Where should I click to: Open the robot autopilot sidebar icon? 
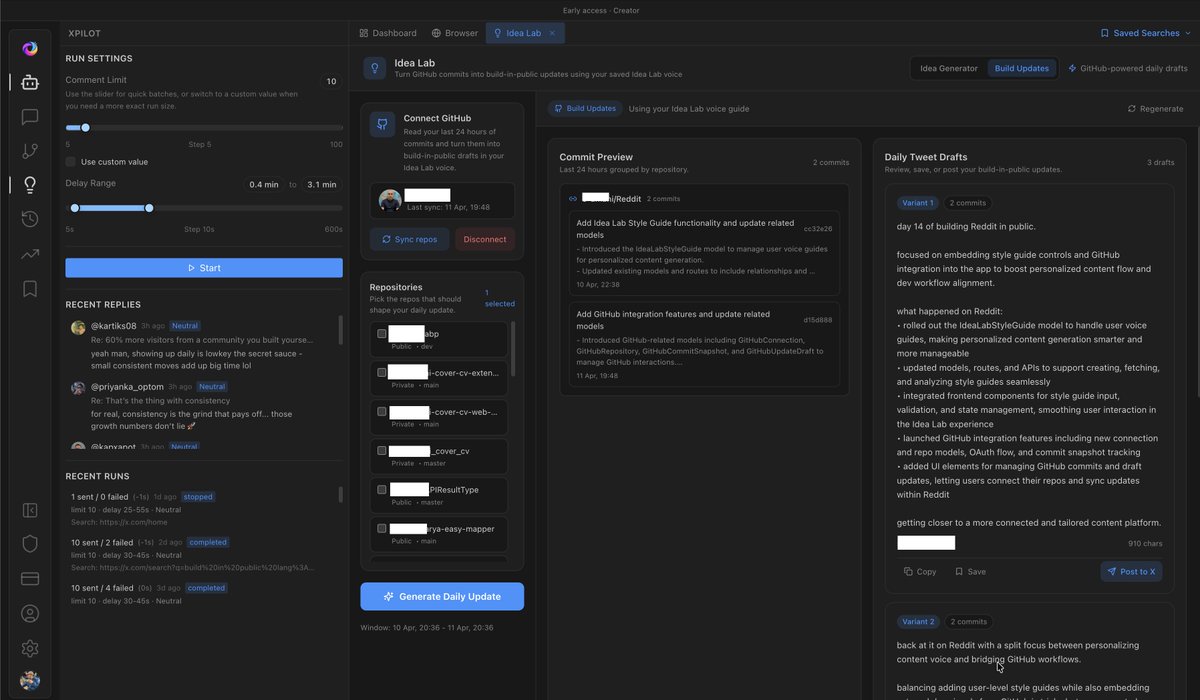30,83
